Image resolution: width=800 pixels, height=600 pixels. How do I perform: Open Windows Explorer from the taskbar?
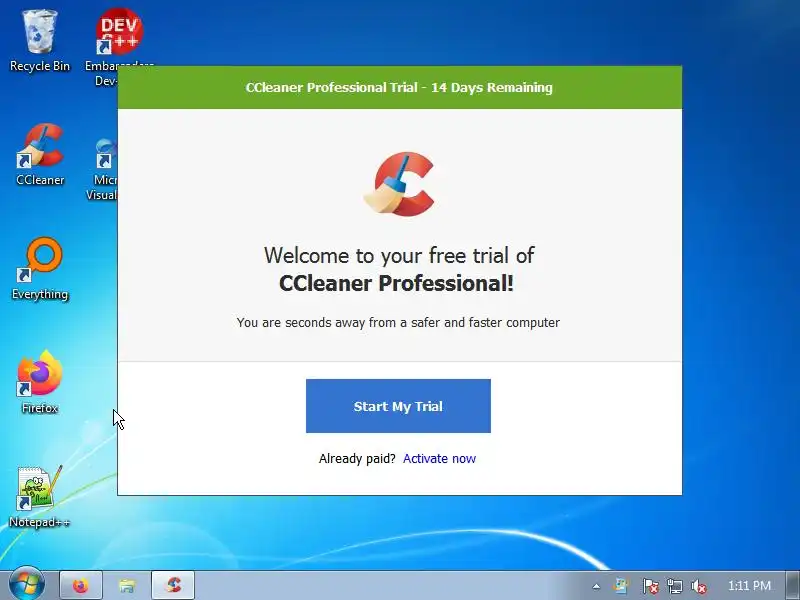pos(127,585)
